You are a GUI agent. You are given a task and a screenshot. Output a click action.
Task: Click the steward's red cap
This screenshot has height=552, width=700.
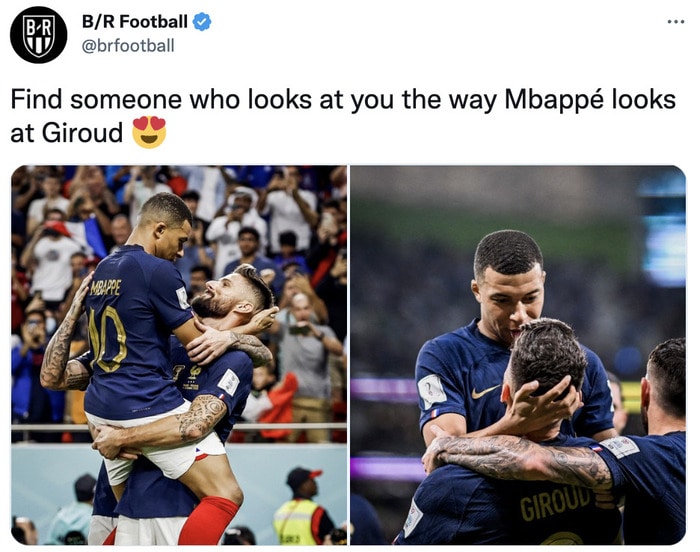coord(304,477)
